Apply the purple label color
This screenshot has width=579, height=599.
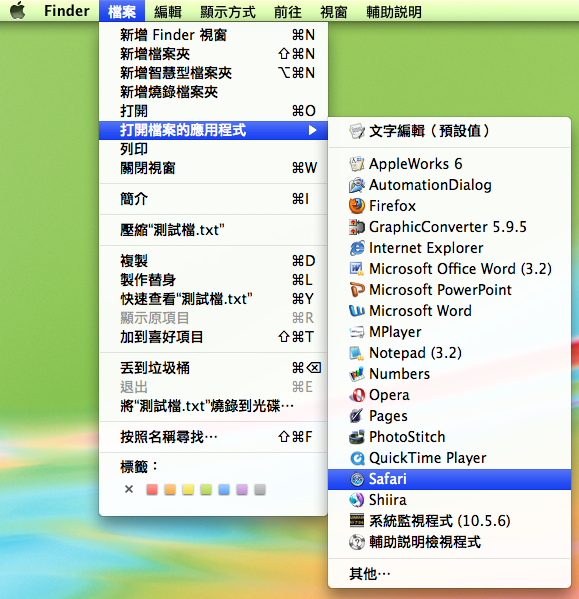pos(242,489)
